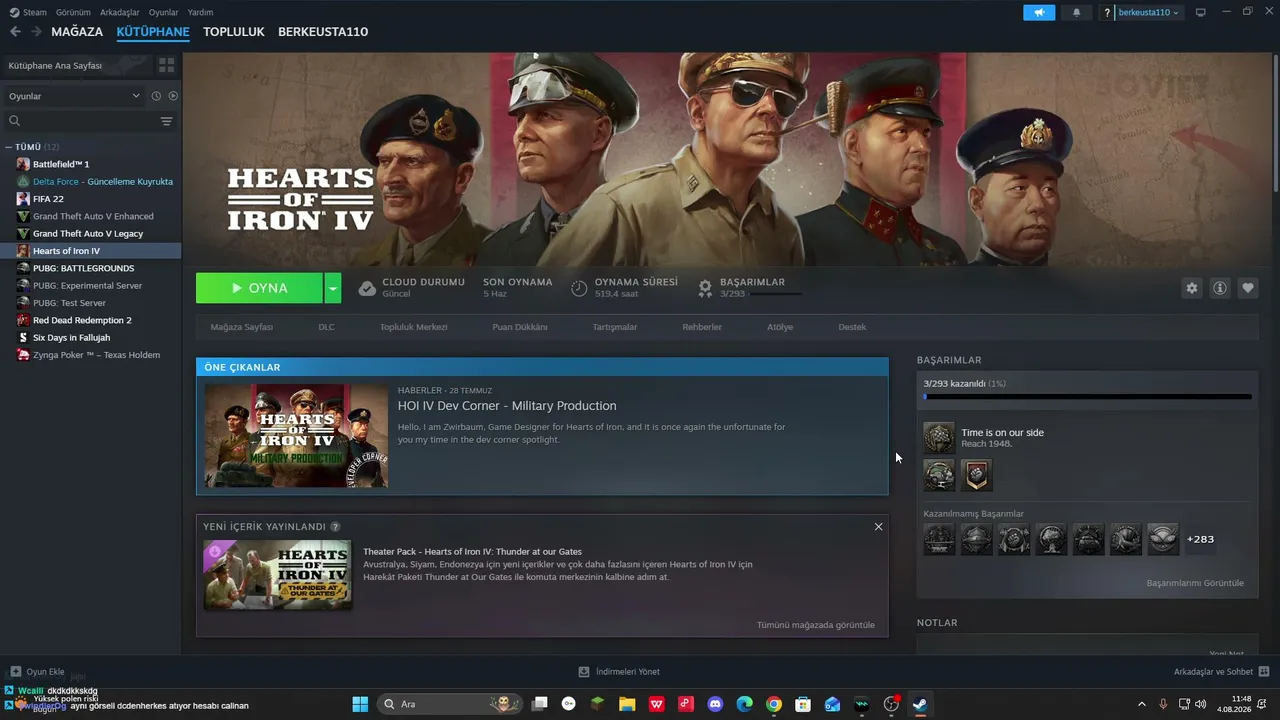Open the Oyunlar menu in the menu bar
The height and width of the screenshot is (720, 1280).
164,12
